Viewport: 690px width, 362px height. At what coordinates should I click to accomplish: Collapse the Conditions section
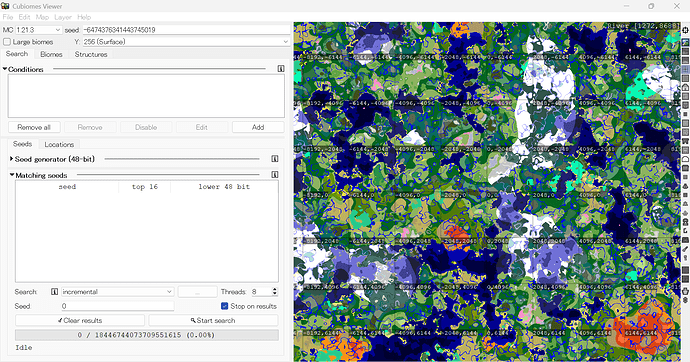5,69
